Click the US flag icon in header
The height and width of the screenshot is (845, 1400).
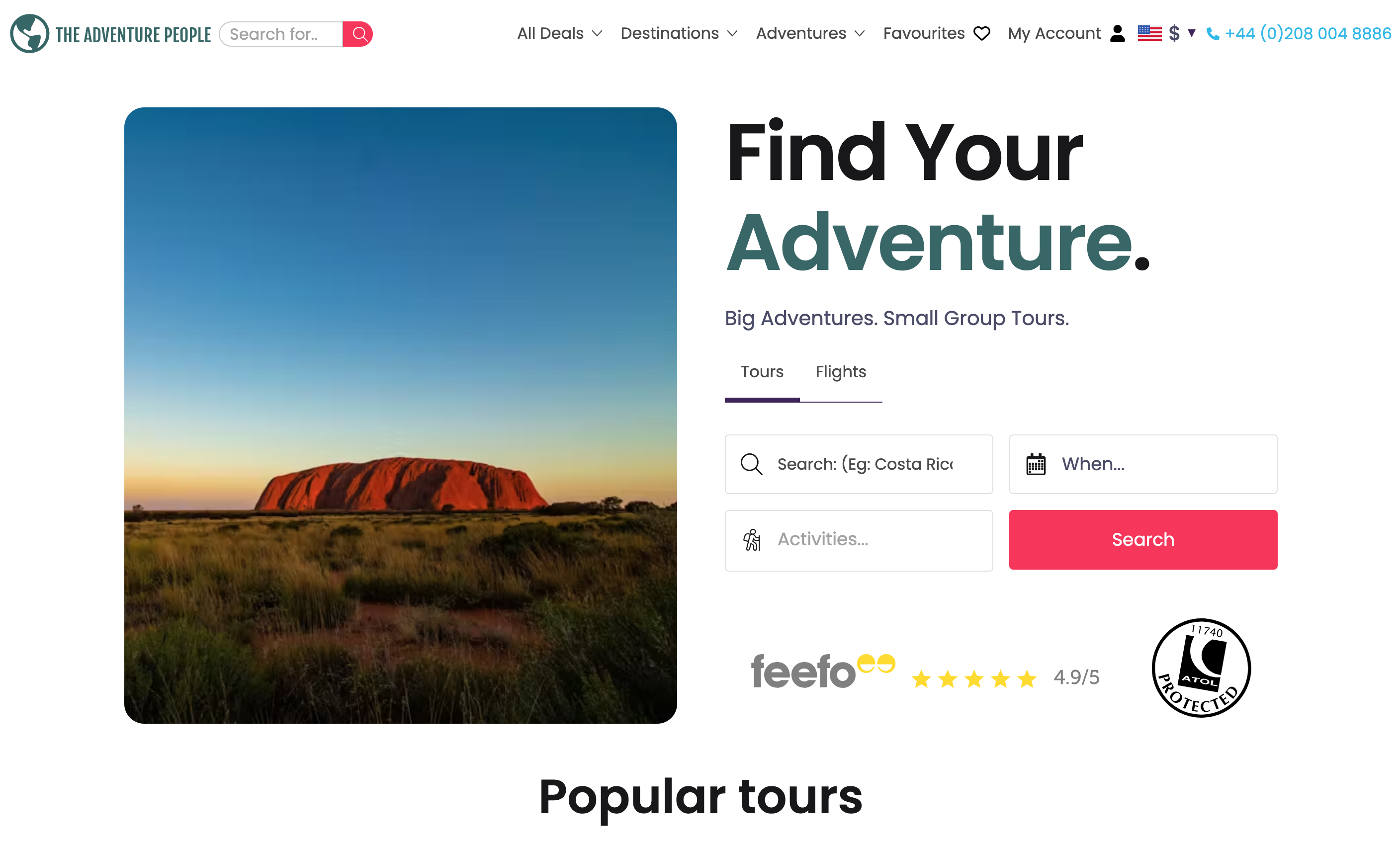(x=1149, y=33)
